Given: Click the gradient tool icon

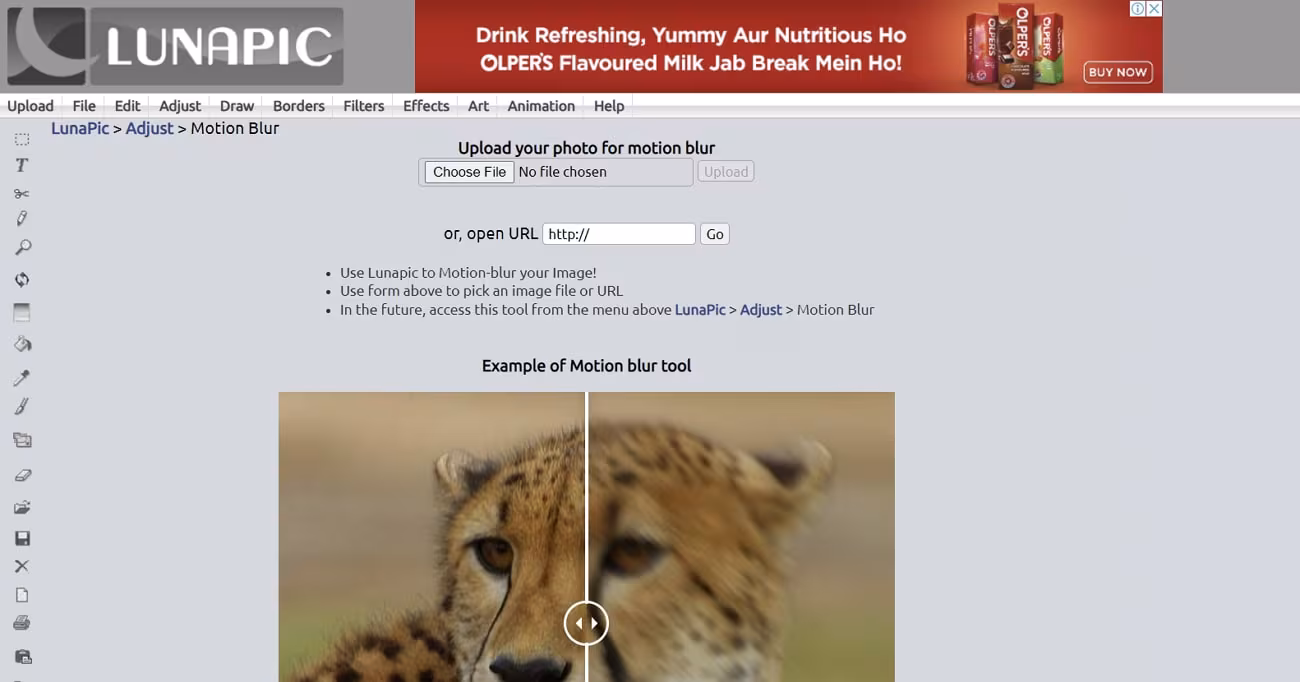Looking at the screenshot, I should (22, 313).
